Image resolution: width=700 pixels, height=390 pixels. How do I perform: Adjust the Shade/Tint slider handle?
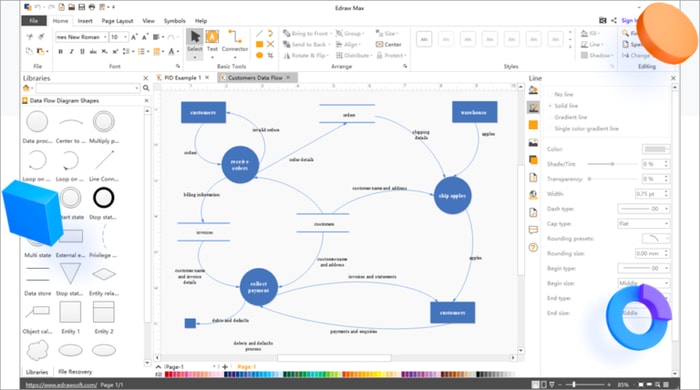[612, 164]
